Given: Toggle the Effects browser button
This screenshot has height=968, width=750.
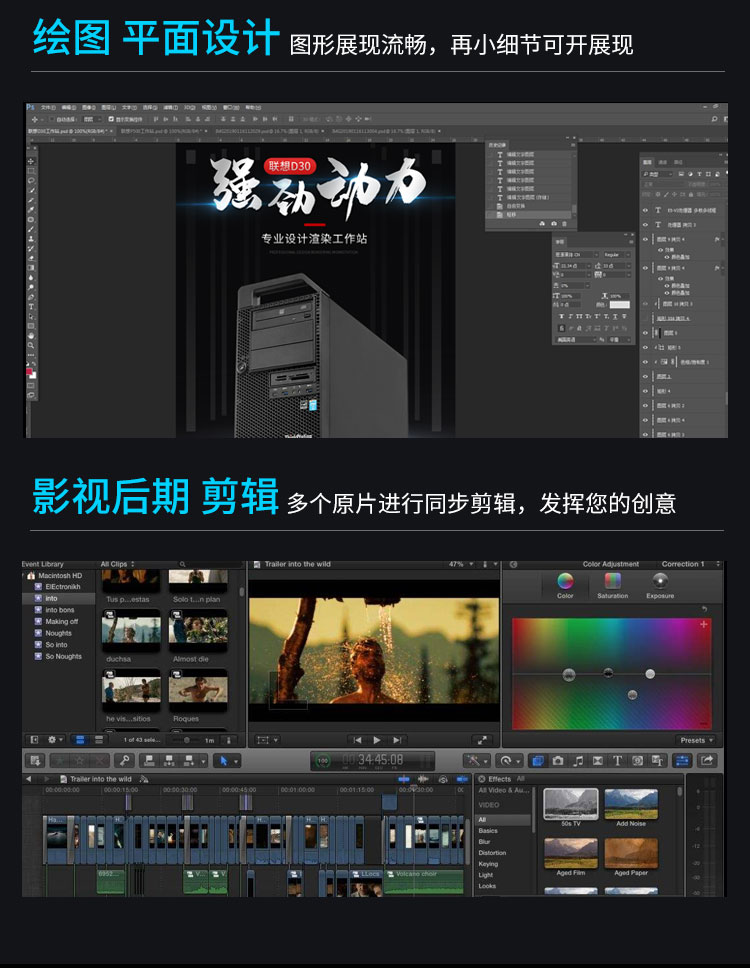Looking at the screenshot, I should (538, 761).
